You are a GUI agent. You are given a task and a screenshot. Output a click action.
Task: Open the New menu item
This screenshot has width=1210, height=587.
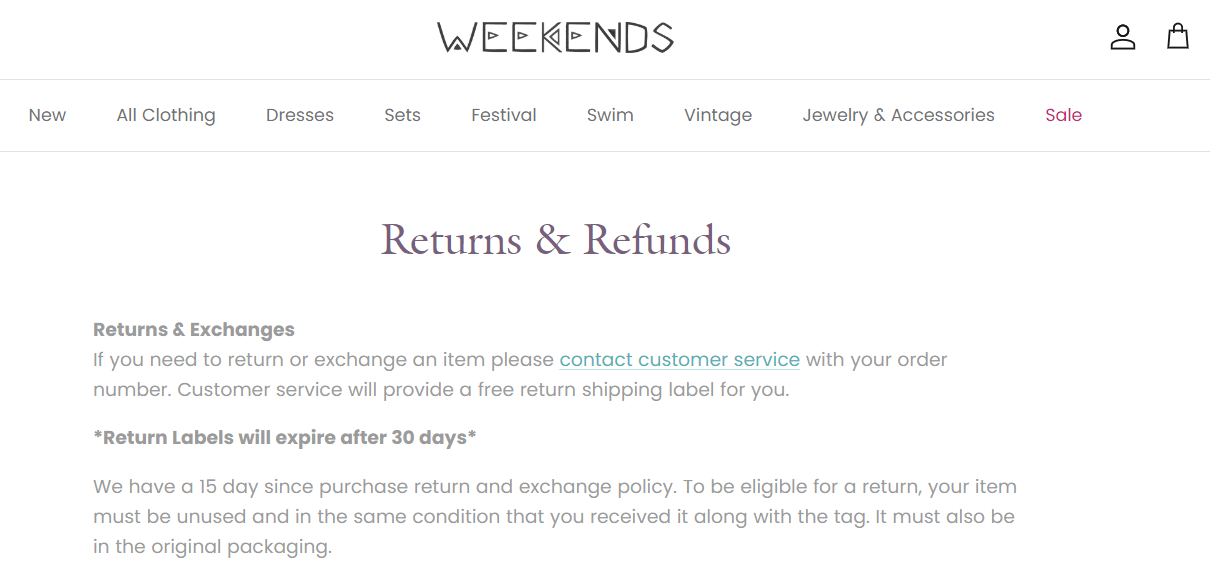(47, 115)
